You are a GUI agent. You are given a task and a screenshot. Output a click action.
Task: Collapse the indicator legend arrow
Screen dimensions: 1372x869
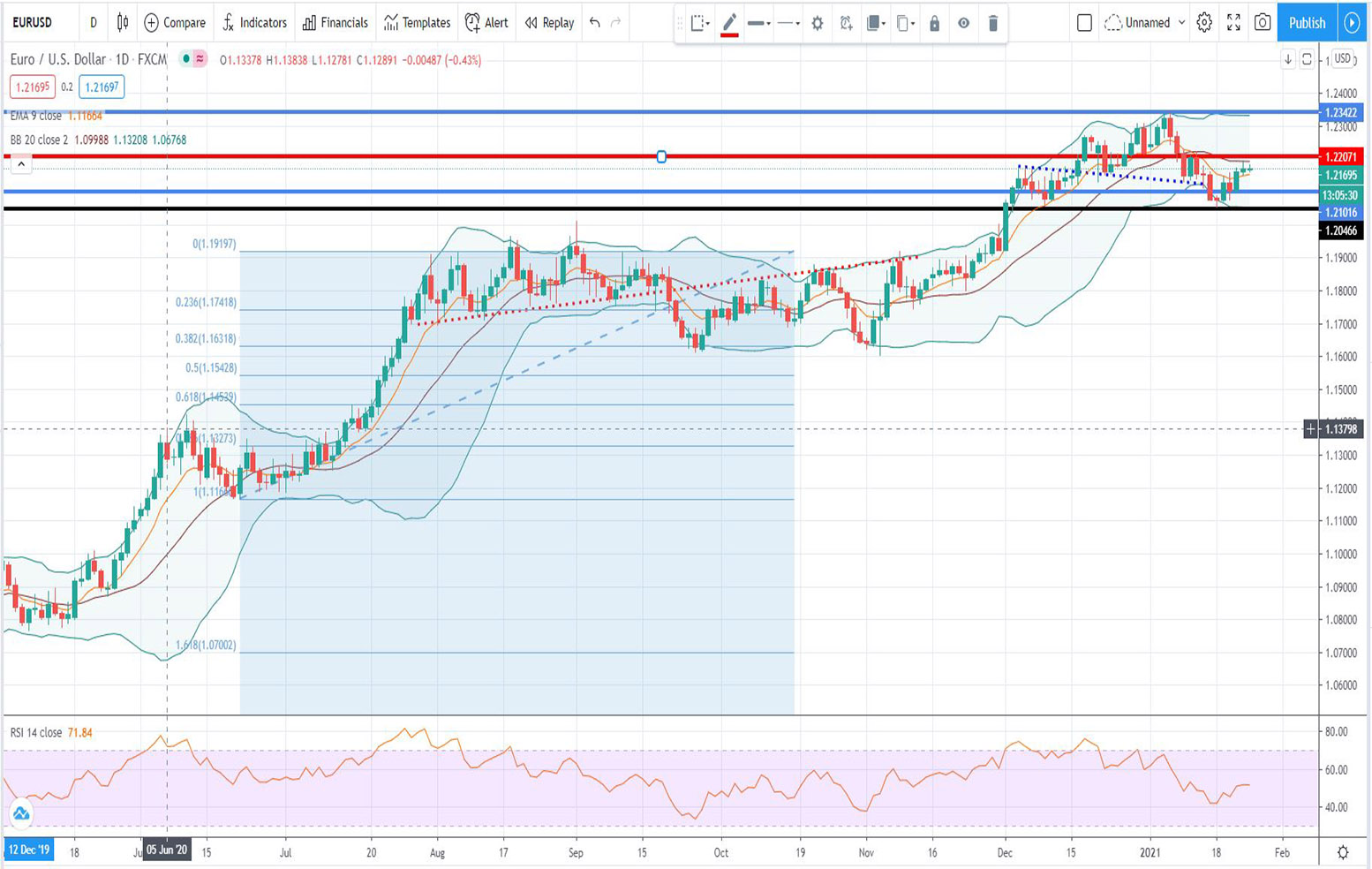21,163
